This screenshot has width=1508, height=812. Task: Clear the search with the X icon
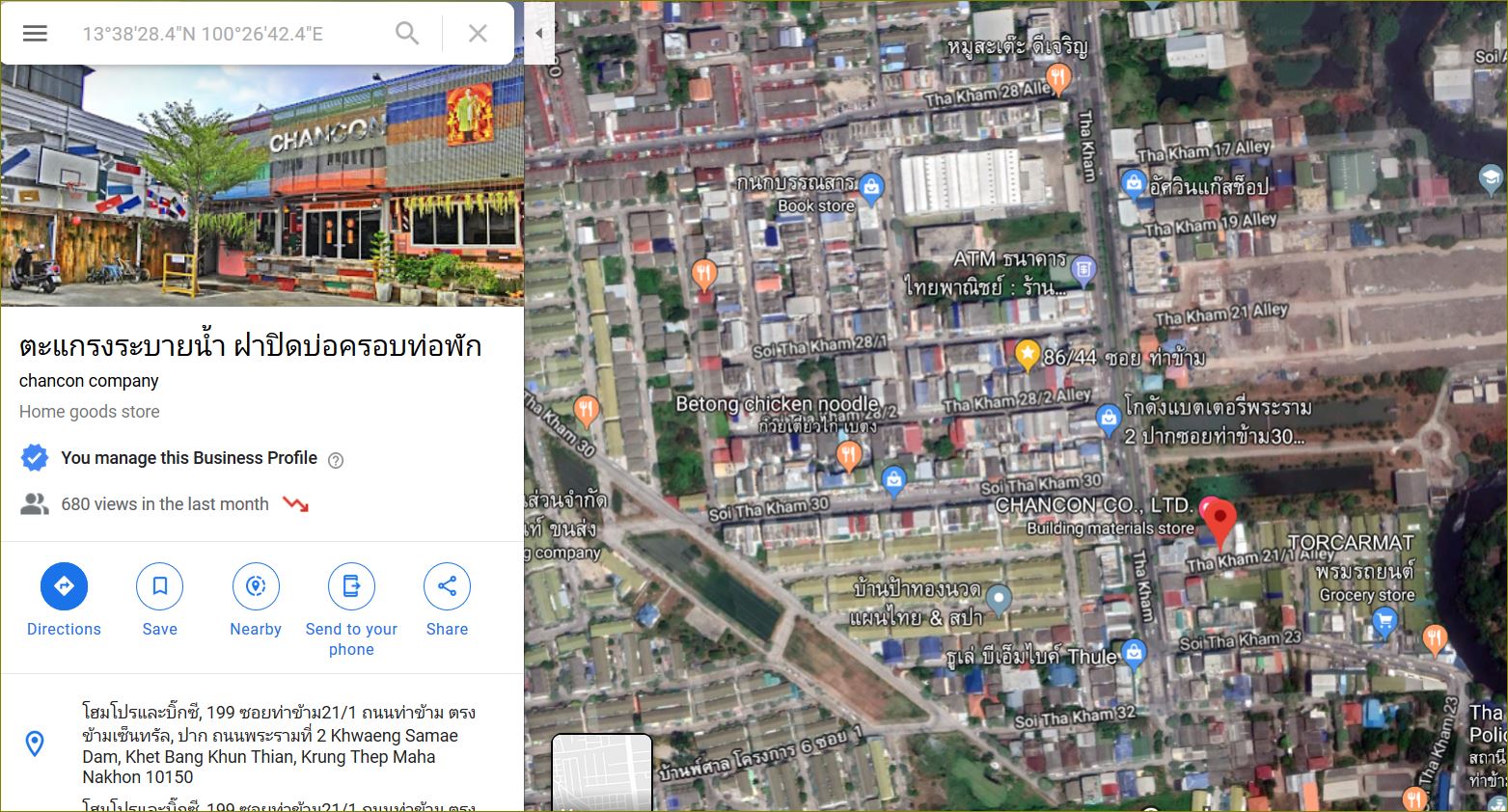pos(478,34)
